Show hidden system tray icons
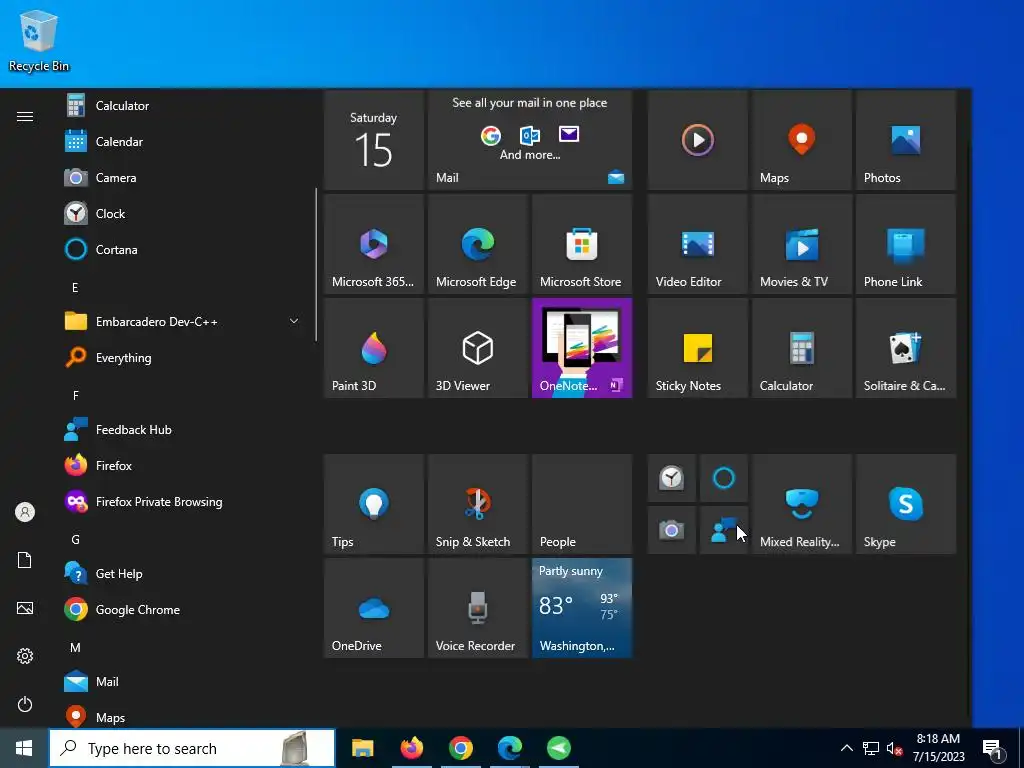The image size is (1024, 768). [846, 748]
